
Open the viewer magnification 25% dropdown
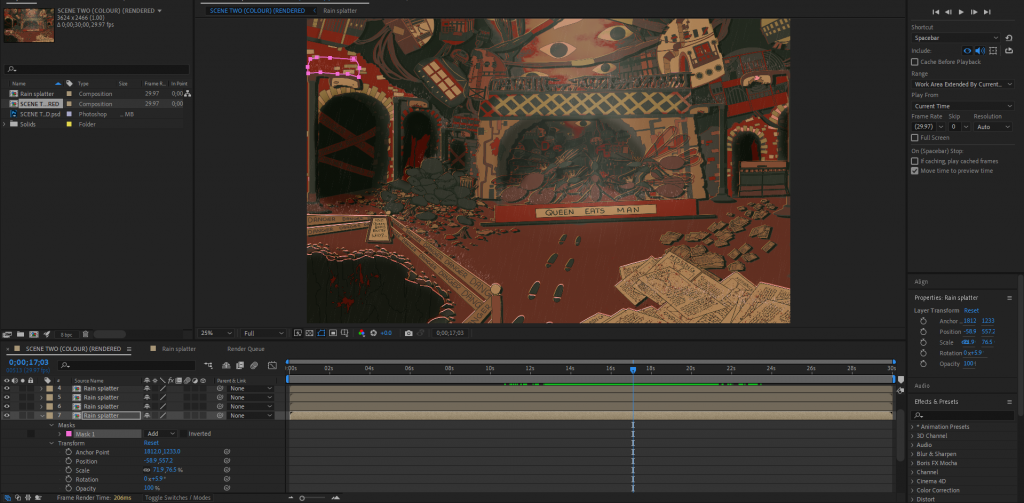click(216, 333)
